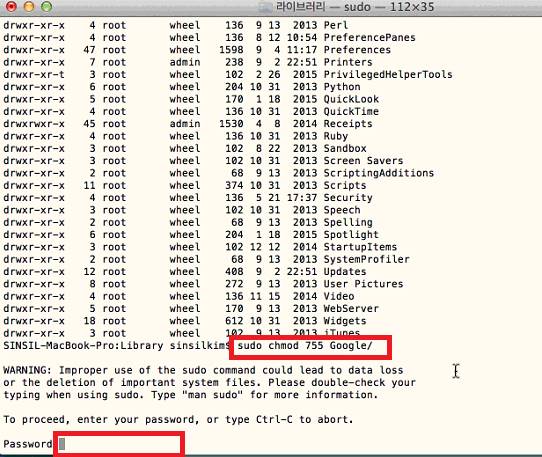
Task: Select the Preferences directory line
Action: pyautogui.click(x=197, y=50)
